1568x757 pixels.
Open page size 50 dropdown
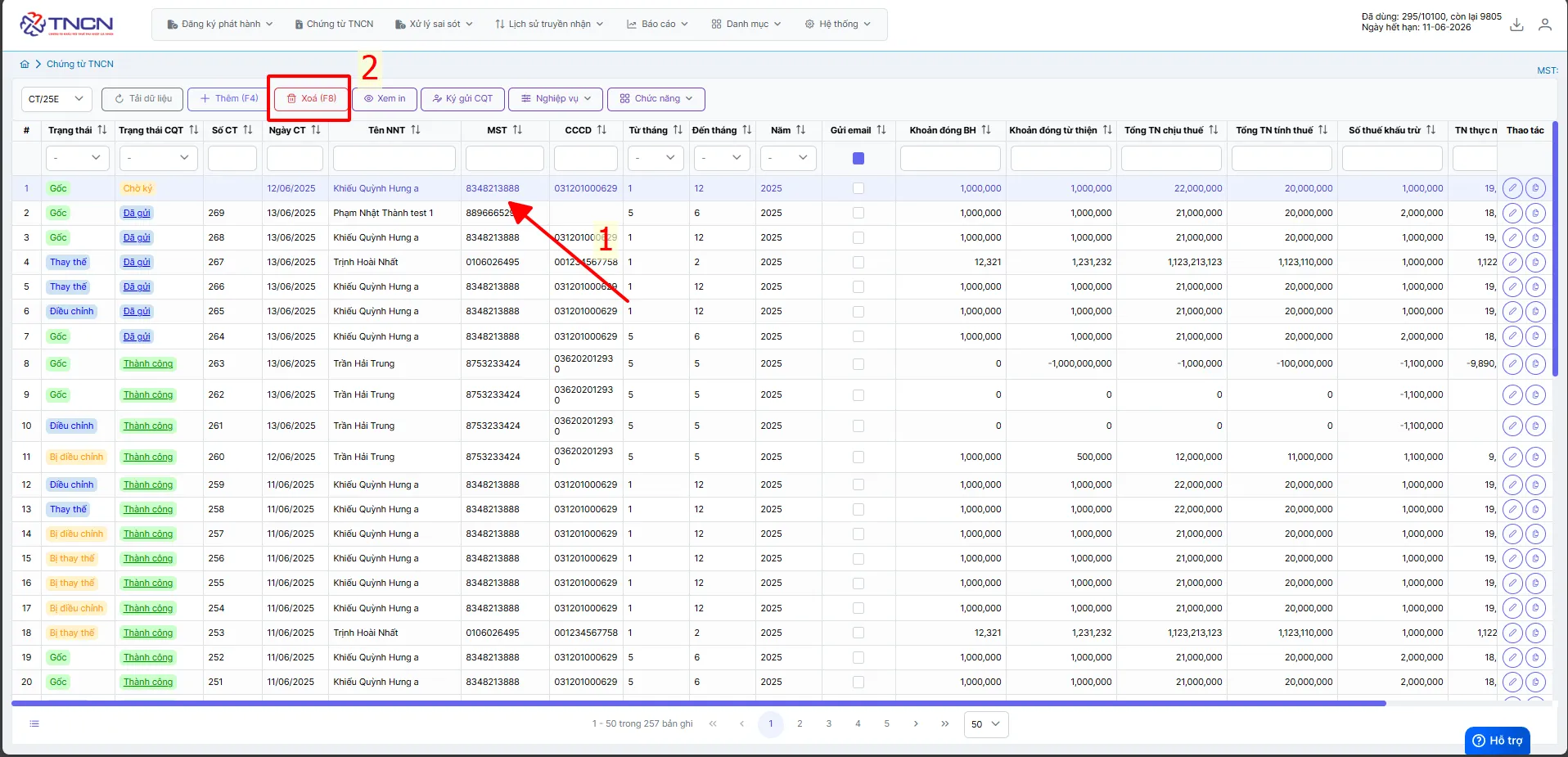(x=986, y=724)
